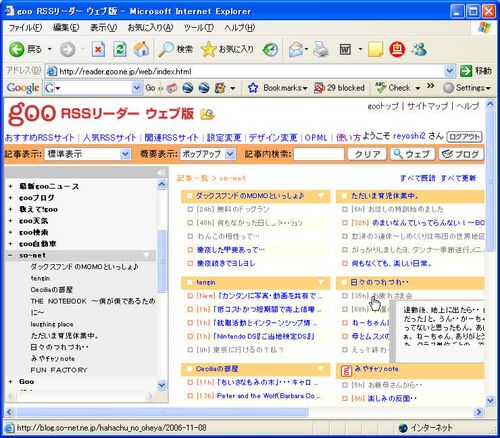The width and height of the screenshot is (500, 438).
Task: Go to the Home page icon
Action: (141, 49)
